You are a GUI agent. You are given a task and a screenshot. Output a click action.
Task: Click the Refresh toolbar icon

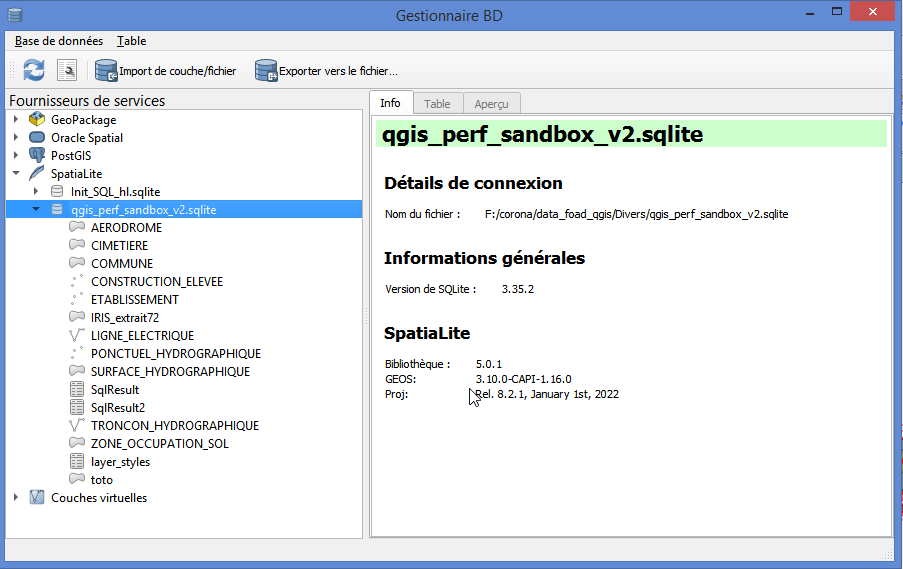[34, 70]
